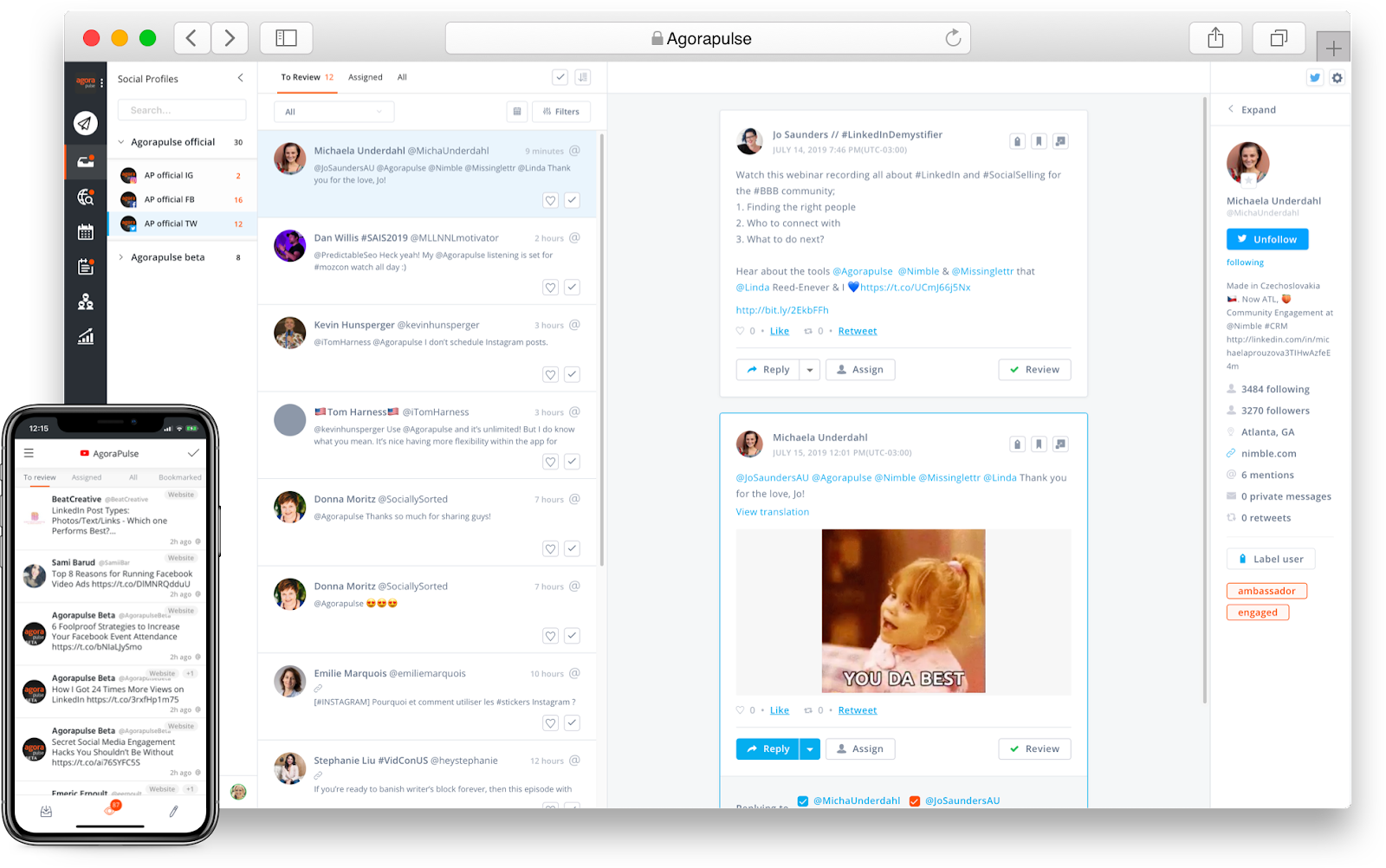
Task: Collapse the Agorapulse official profile group
Action: (120, 141)
